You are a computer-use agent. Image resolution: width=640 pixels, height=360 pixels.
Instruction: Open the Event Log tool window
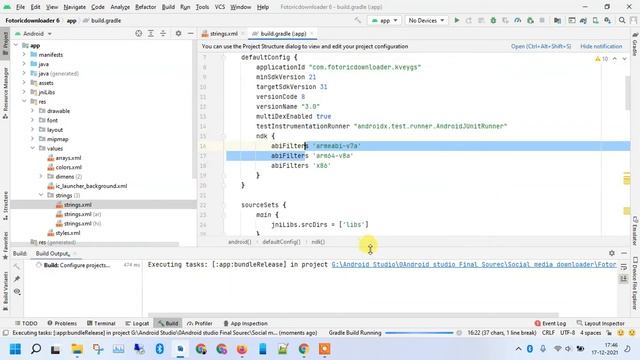(550, 323)
